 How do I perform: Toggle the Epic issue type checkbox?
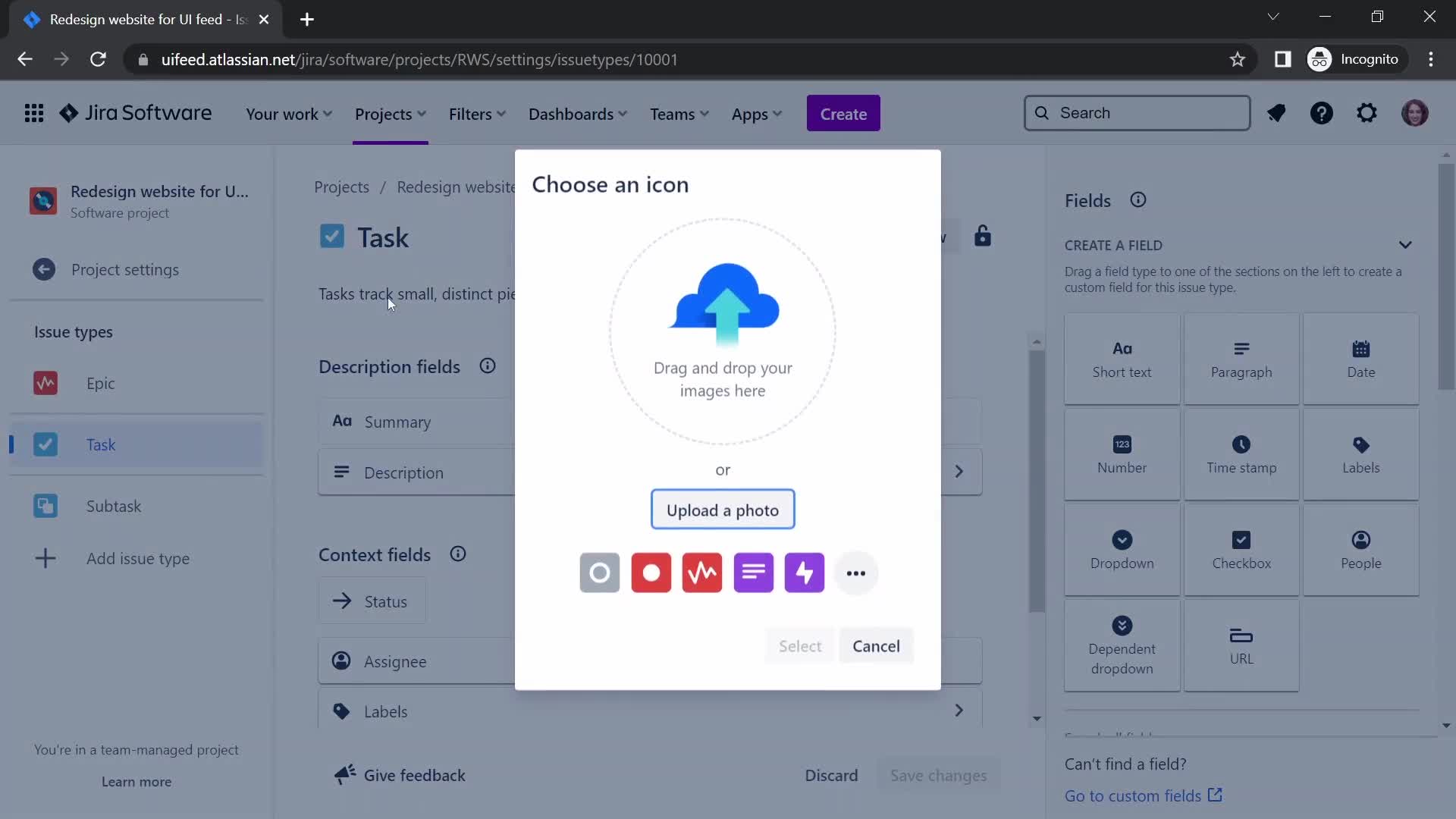[x=46, y=382]
